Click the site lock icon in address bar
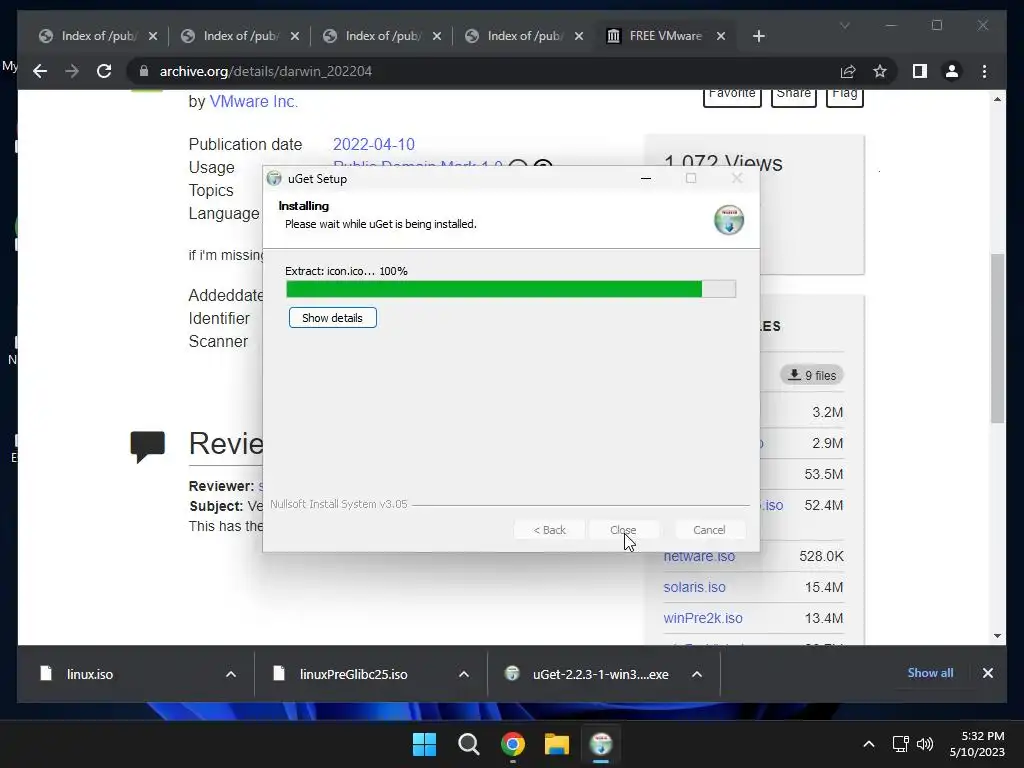 (x=144, y=71)
